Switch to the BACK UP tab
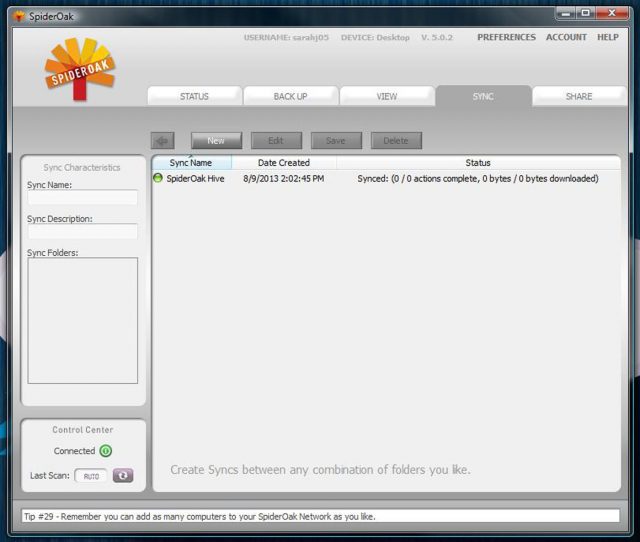640x542 pixels. pos(290,97)
